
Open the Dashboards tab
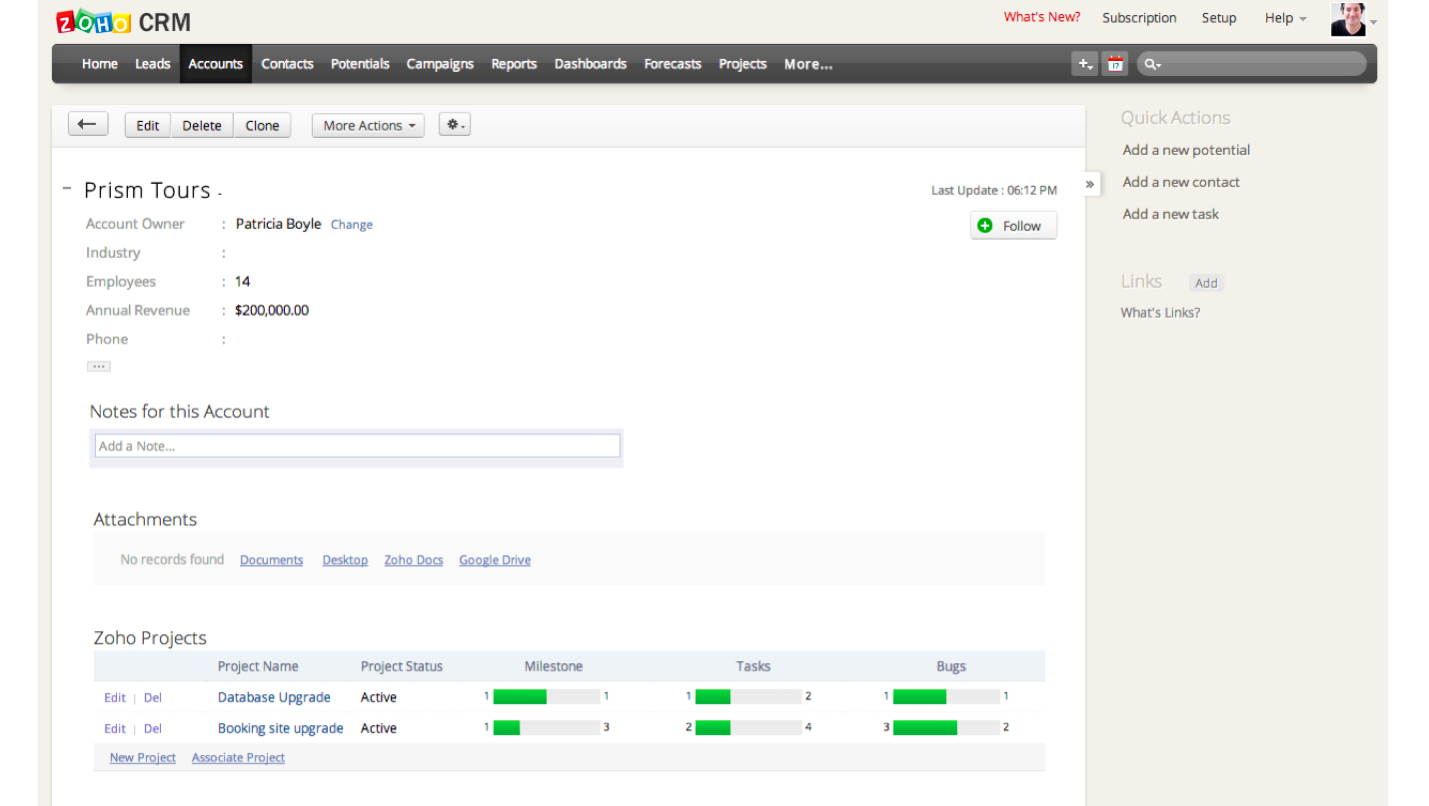click(x=590, y=64)
